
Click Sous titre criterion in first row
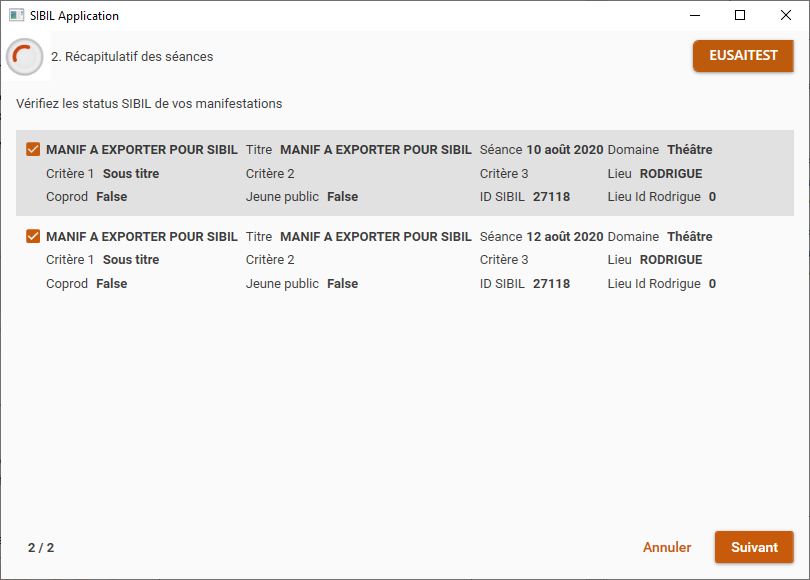point(131,174)
